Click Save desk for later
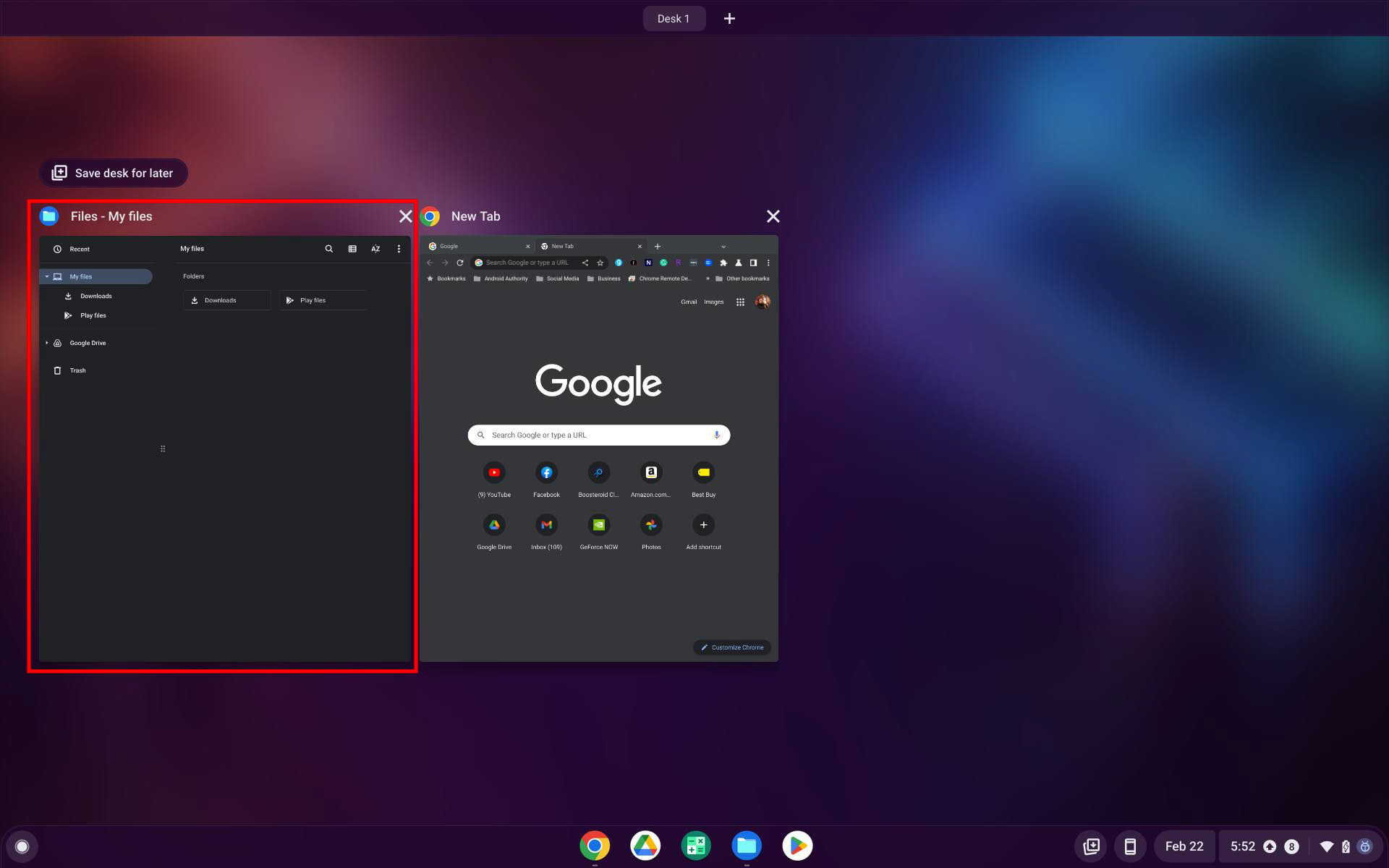This screenshot has width=1389, height=868. 114,173
